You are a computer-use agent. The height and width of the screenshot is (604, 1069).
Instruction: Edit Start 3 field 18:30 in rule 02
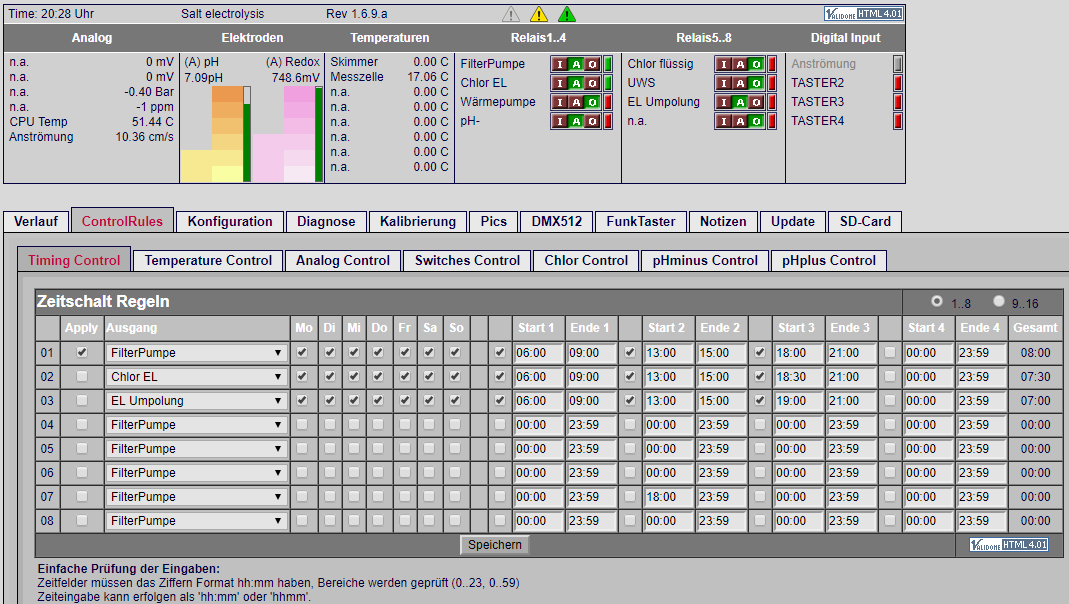tap(798, 377)
